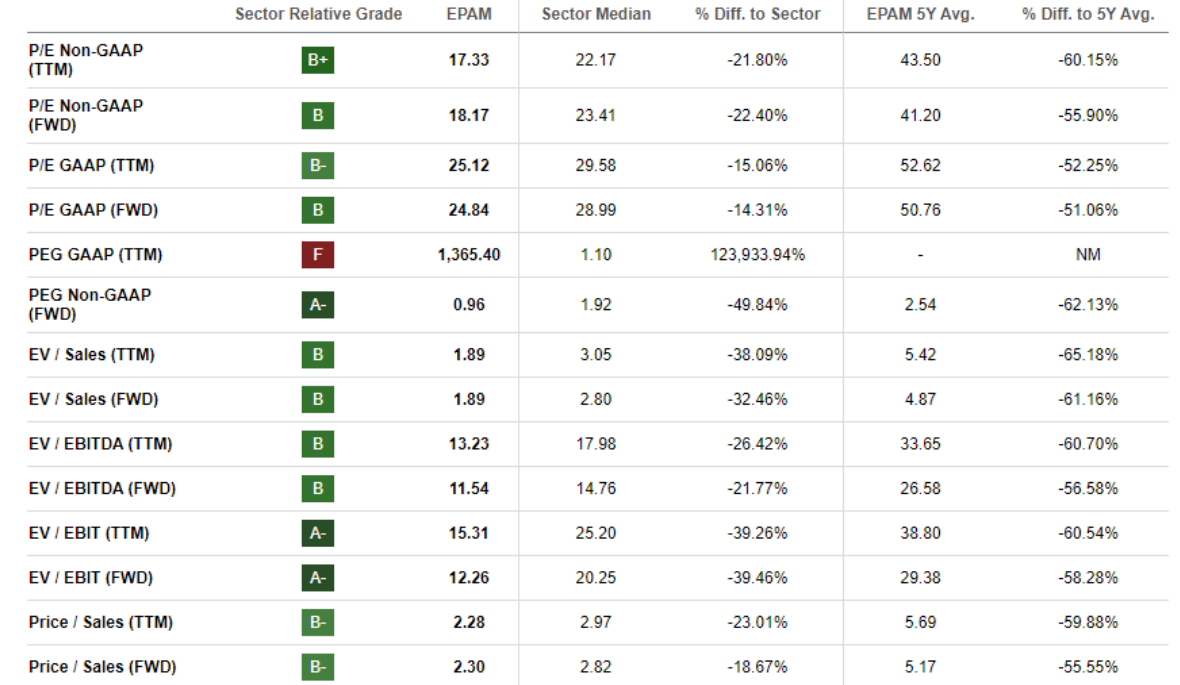
Task: Click EPAM value 2.28
Action: (469, 623)
